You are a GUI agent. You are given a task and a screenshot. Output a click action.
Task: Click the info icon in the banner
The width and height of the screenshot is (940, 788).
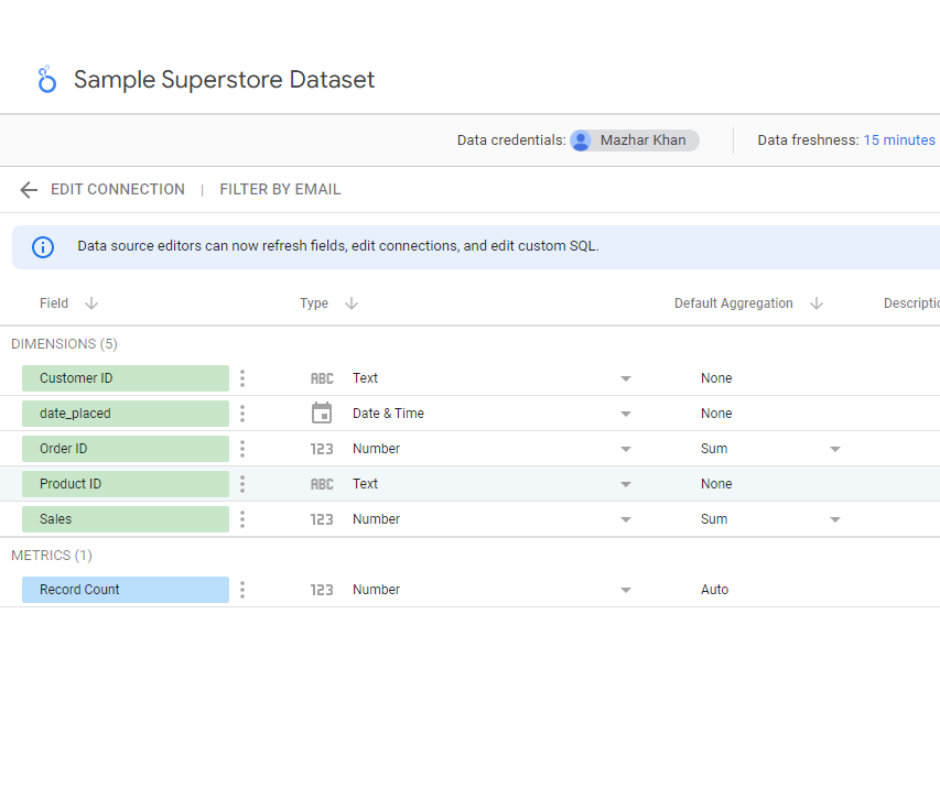[43, 246]
